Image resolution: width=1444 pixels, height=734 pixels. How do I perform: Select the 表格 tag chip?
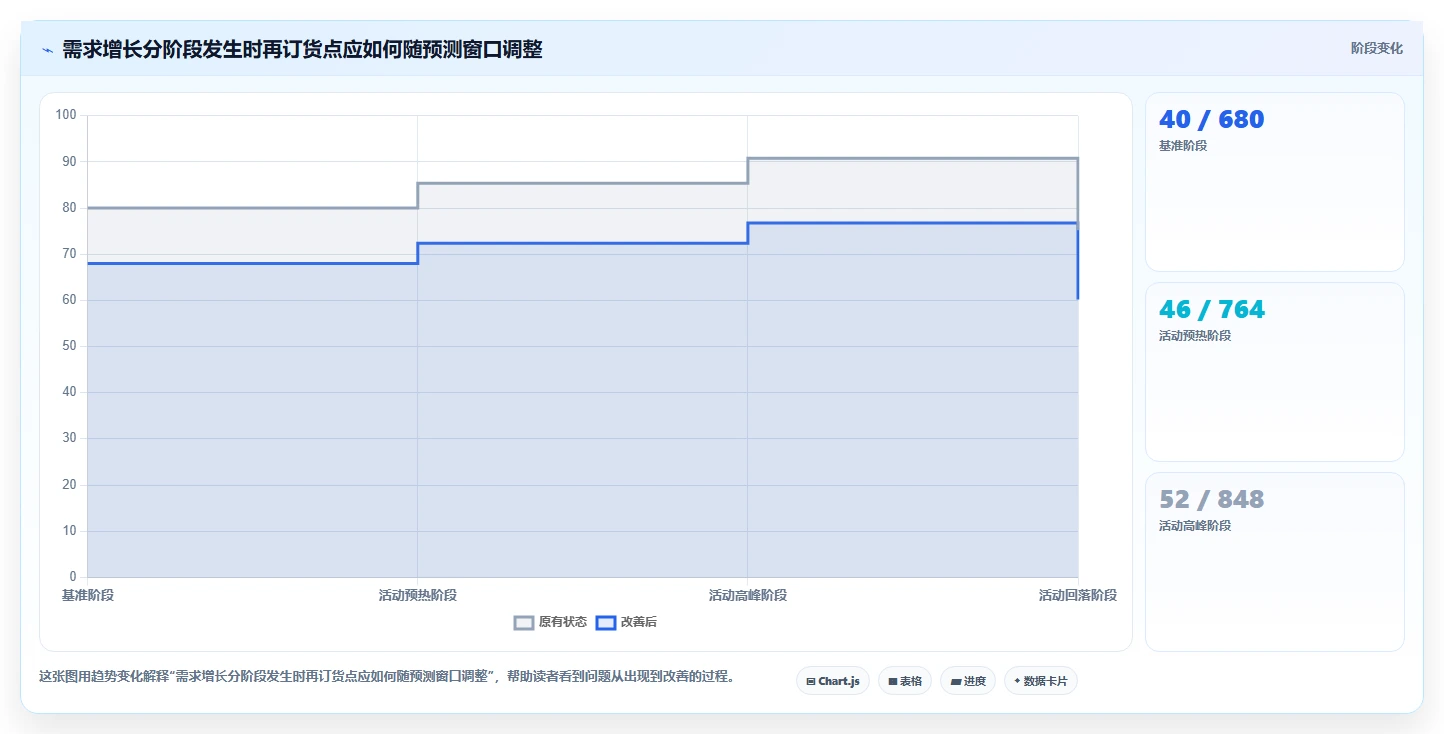(905, 681)
